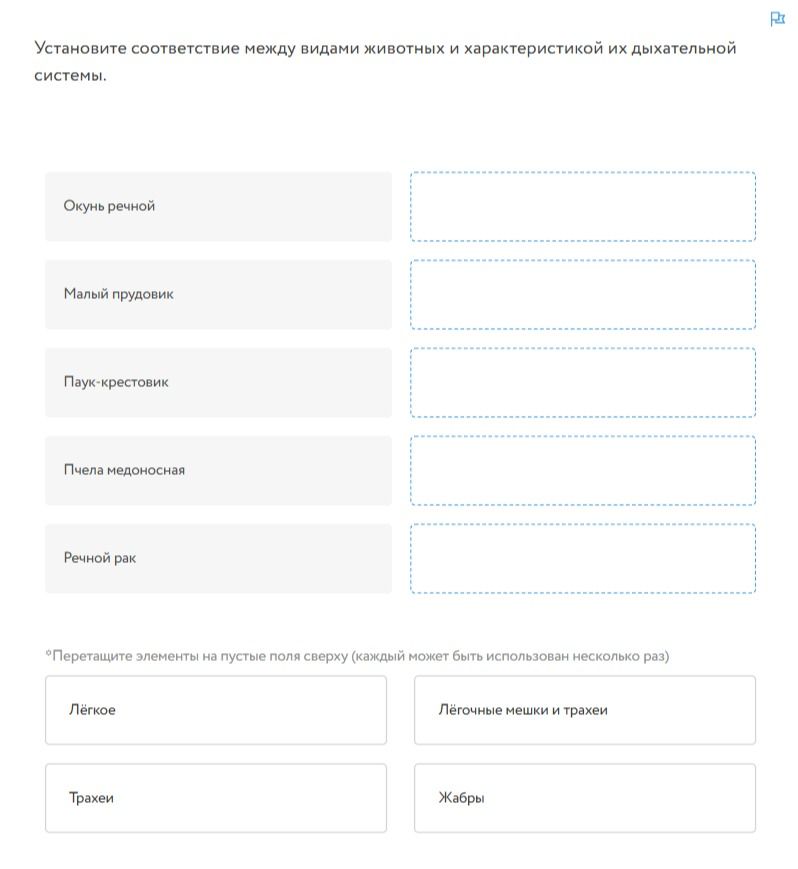Click the drag instruction hint text
798x869 pixels.
coord(357,656)
